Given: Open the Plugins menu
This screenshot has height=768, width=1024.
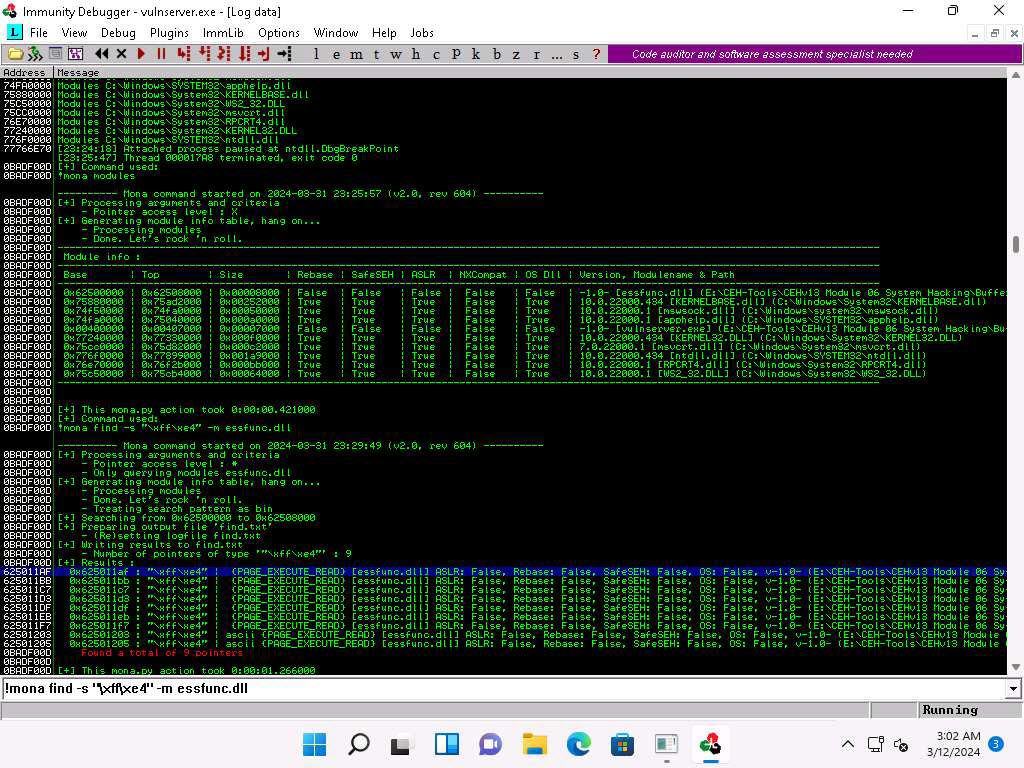Looking at the screenshot, I should 169,33.
